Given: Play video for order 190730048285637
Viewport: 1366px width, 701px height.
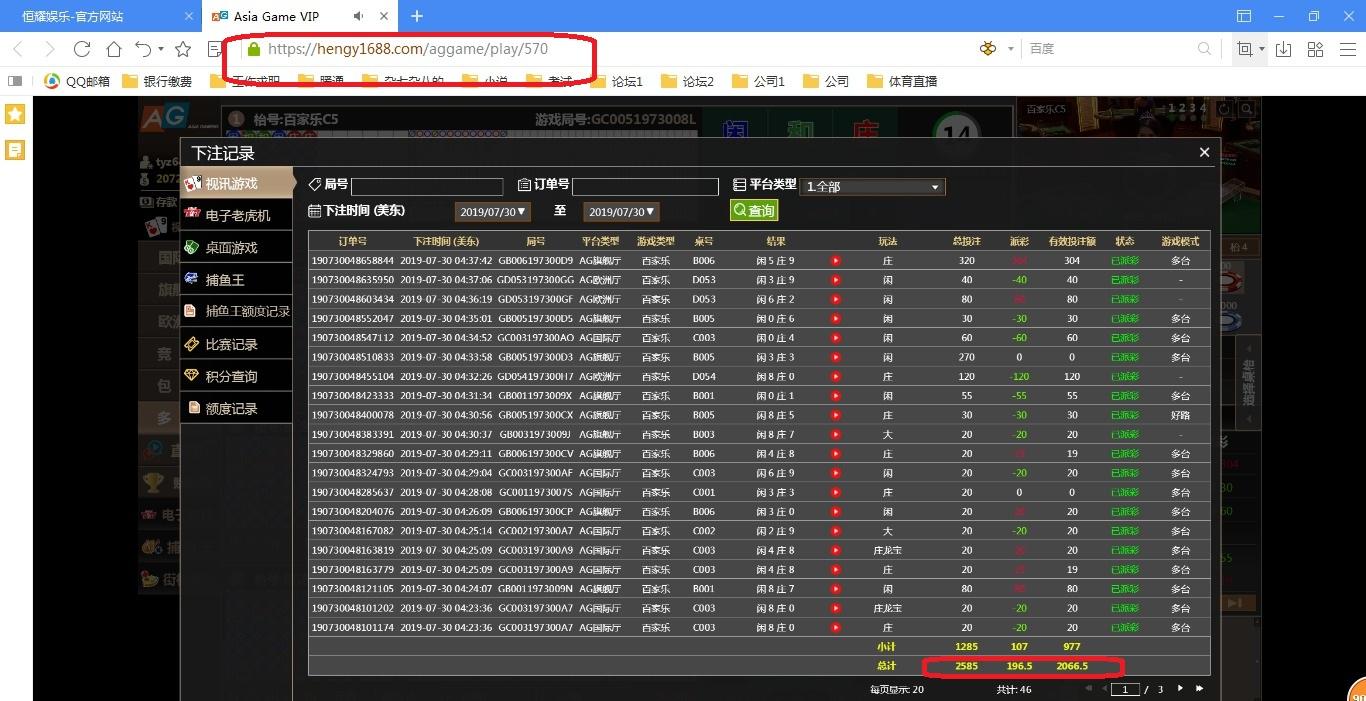Looking at the screenshot, I should point(836,493).
